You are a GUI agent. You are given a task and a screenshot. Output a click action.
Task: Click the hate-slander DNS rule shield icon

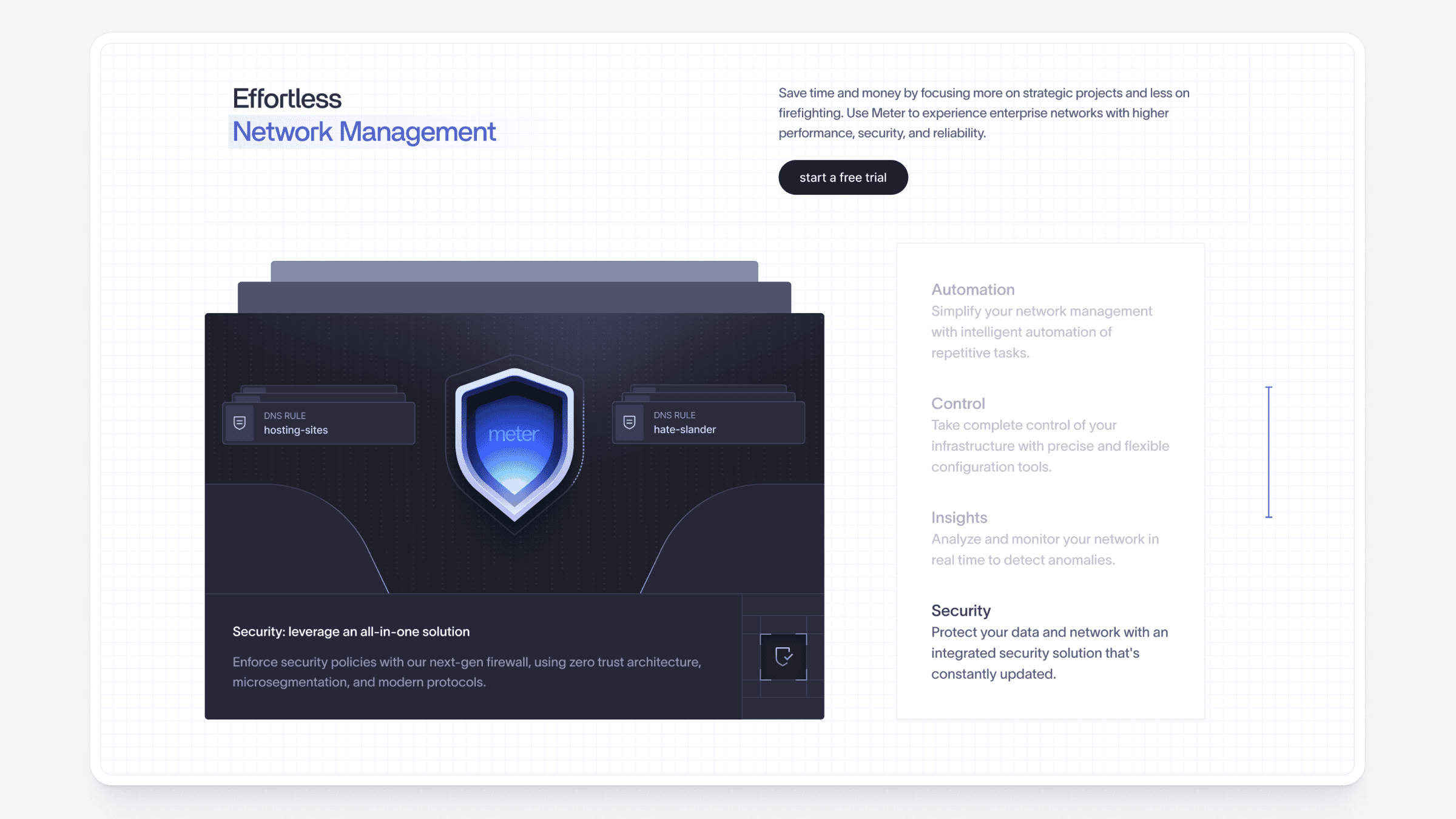pyautogui.click(x=630, y=422)
